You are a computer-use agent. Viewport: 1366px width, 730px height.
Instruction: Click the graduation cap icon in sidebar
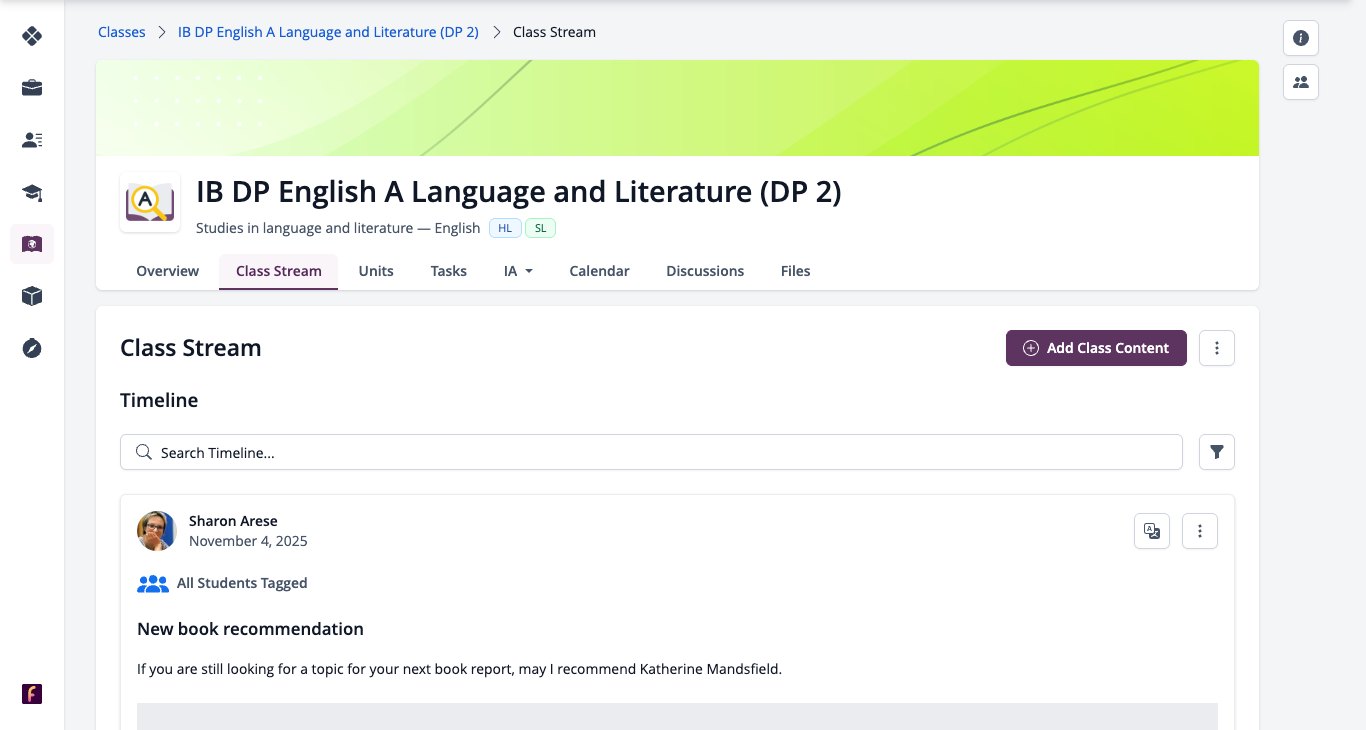pos(32,192)
